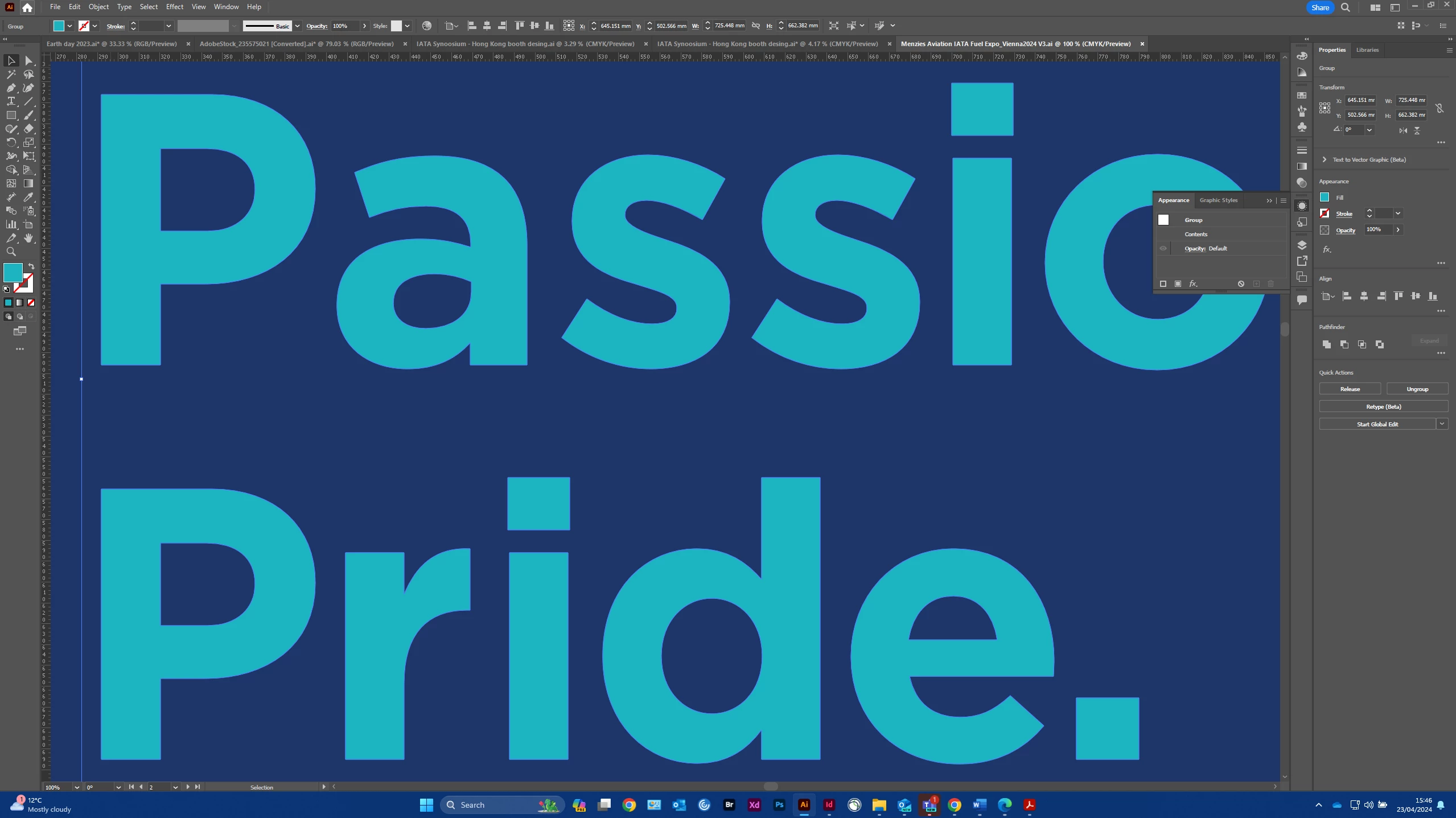Image resolution: width=1456 pixels, height=818 pixels.
Task: Open Start Global Edit dropdown arrow
Action: tap(1442, 424)
